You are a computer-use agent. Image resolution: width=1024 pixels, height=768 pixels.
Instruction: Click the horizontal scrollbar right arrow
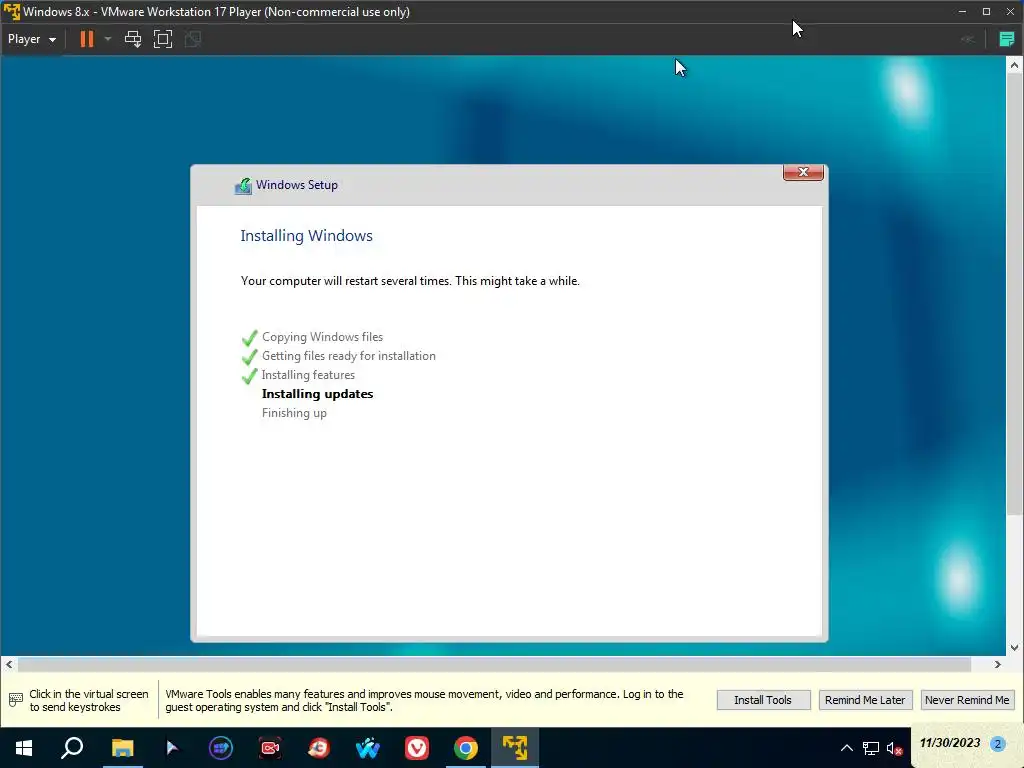click(x=997, y=665)
